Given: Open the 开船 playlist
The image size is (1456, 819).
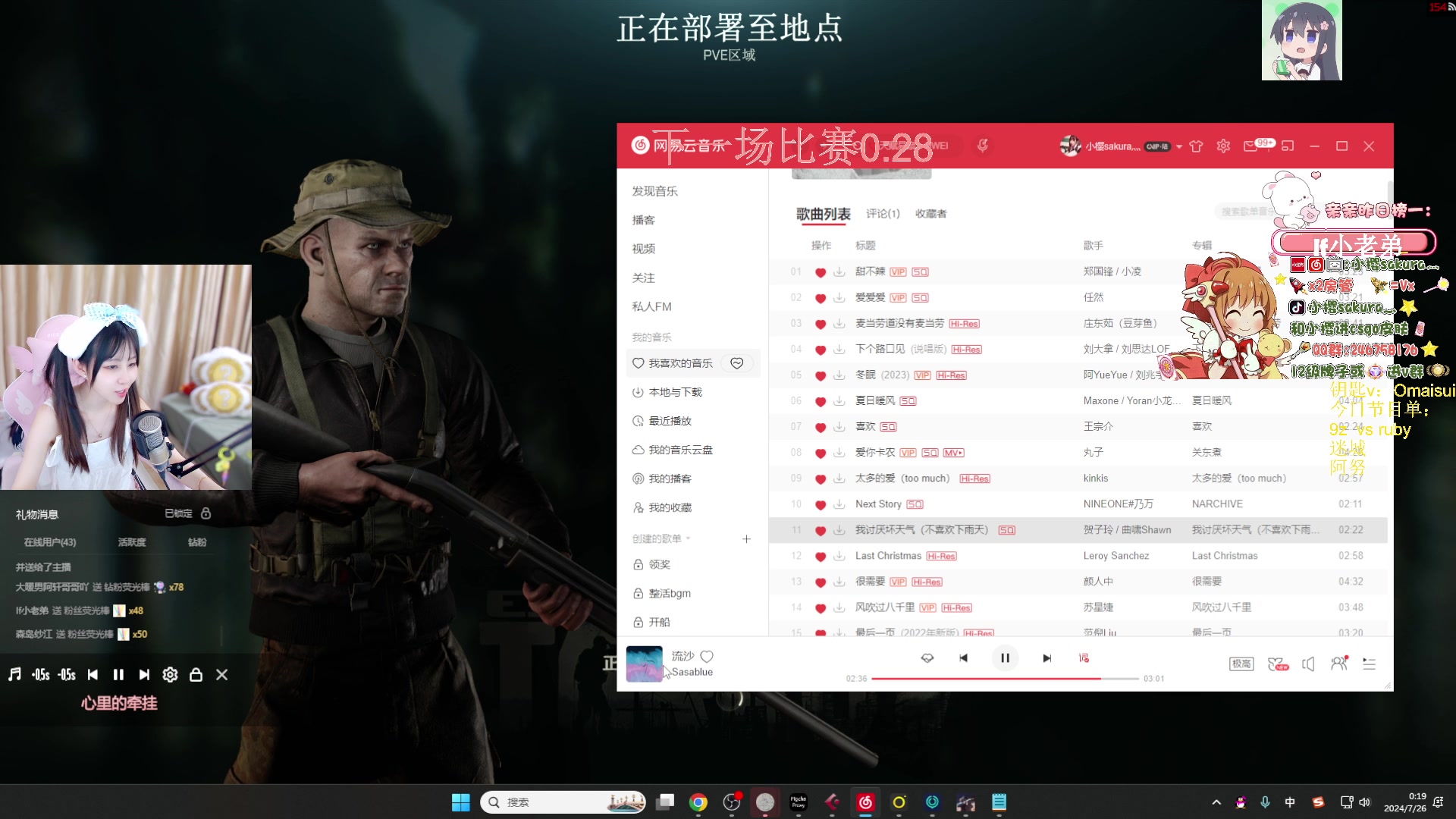Looking at the screenshot, I should pos(651,622).
